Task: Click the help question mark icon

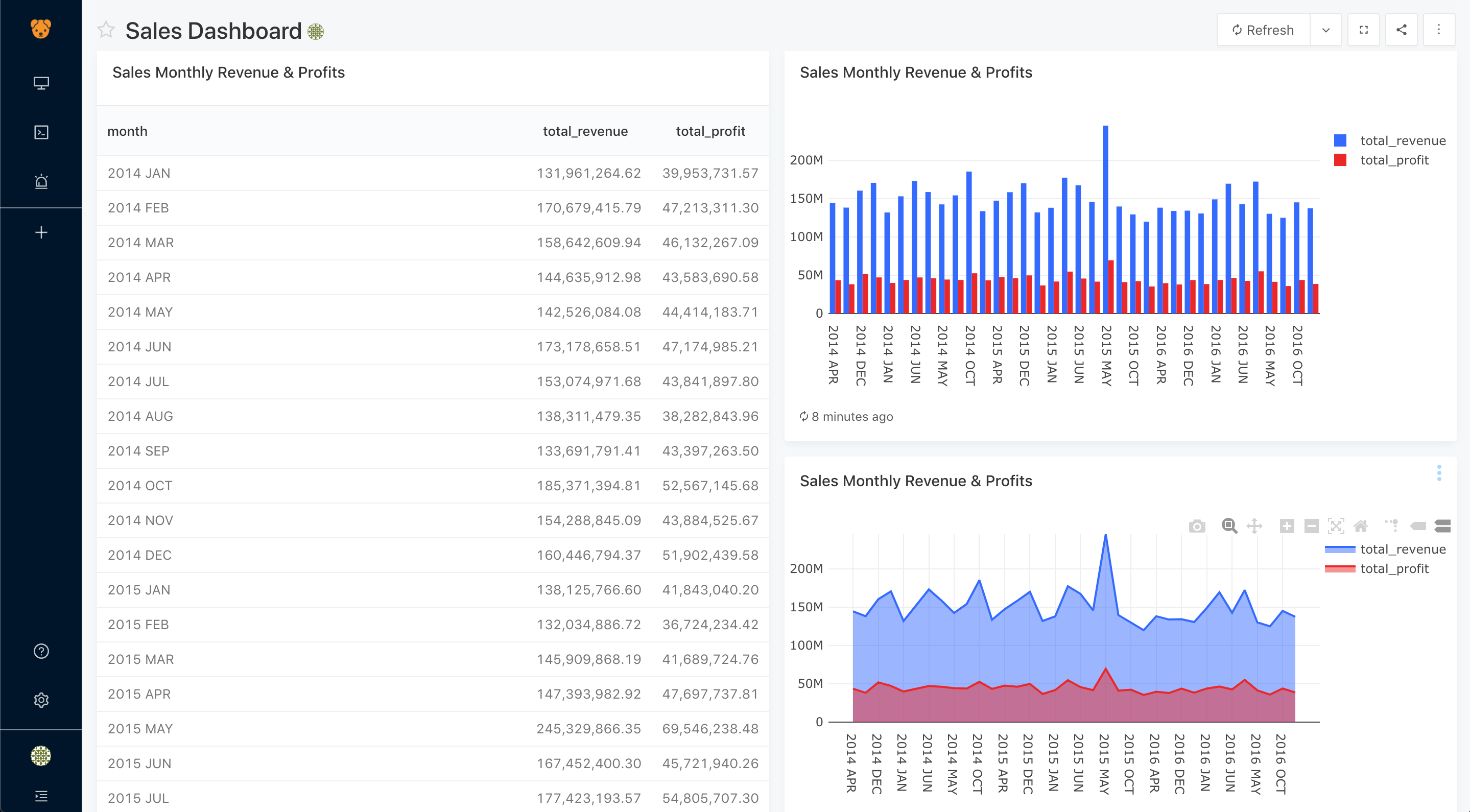Action: [x=40, y=651]
